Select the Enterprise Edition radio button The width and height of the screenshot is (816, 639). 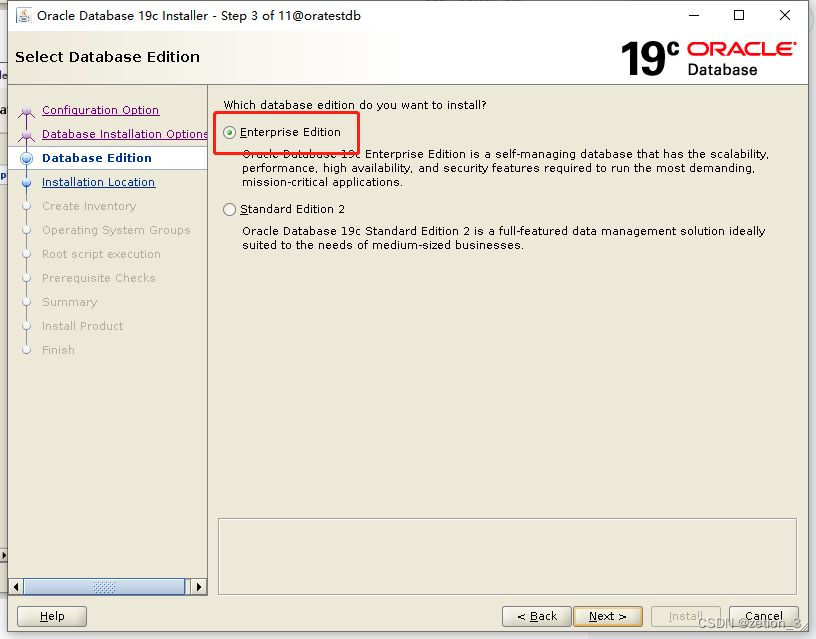coord(230,133)
